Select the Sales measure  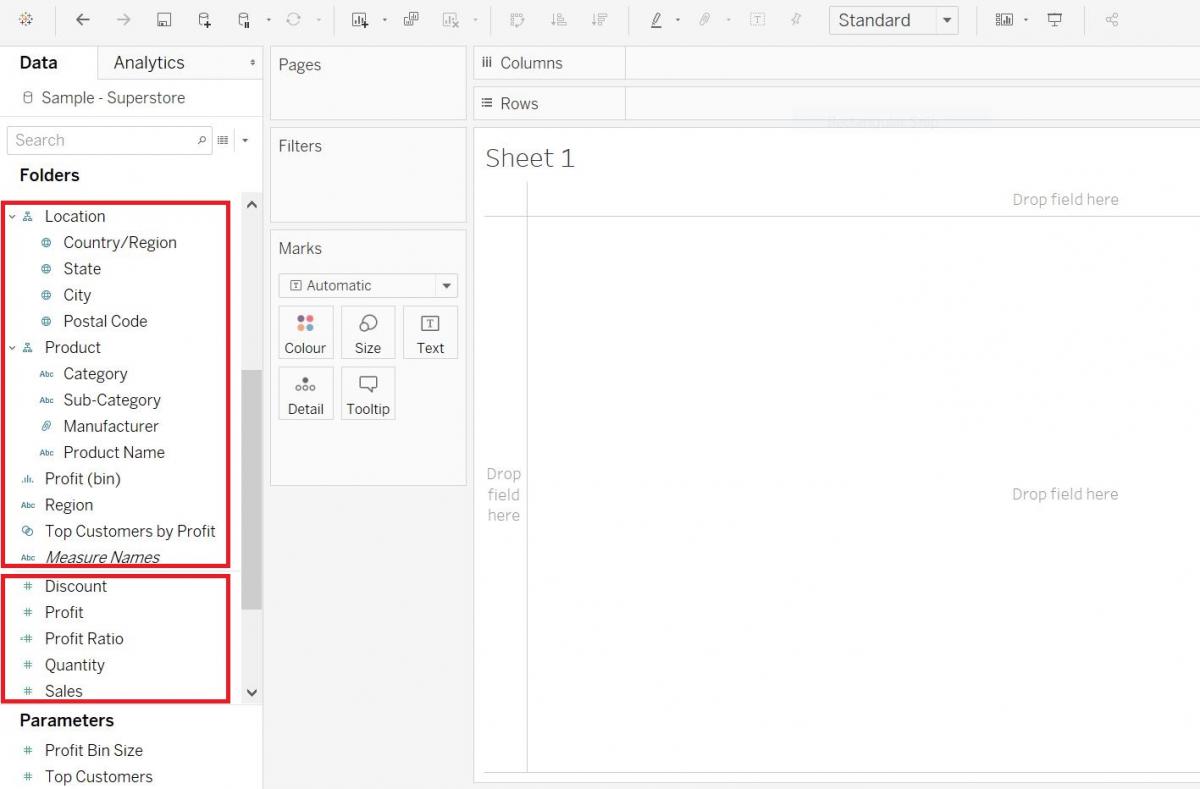point(63,691)
